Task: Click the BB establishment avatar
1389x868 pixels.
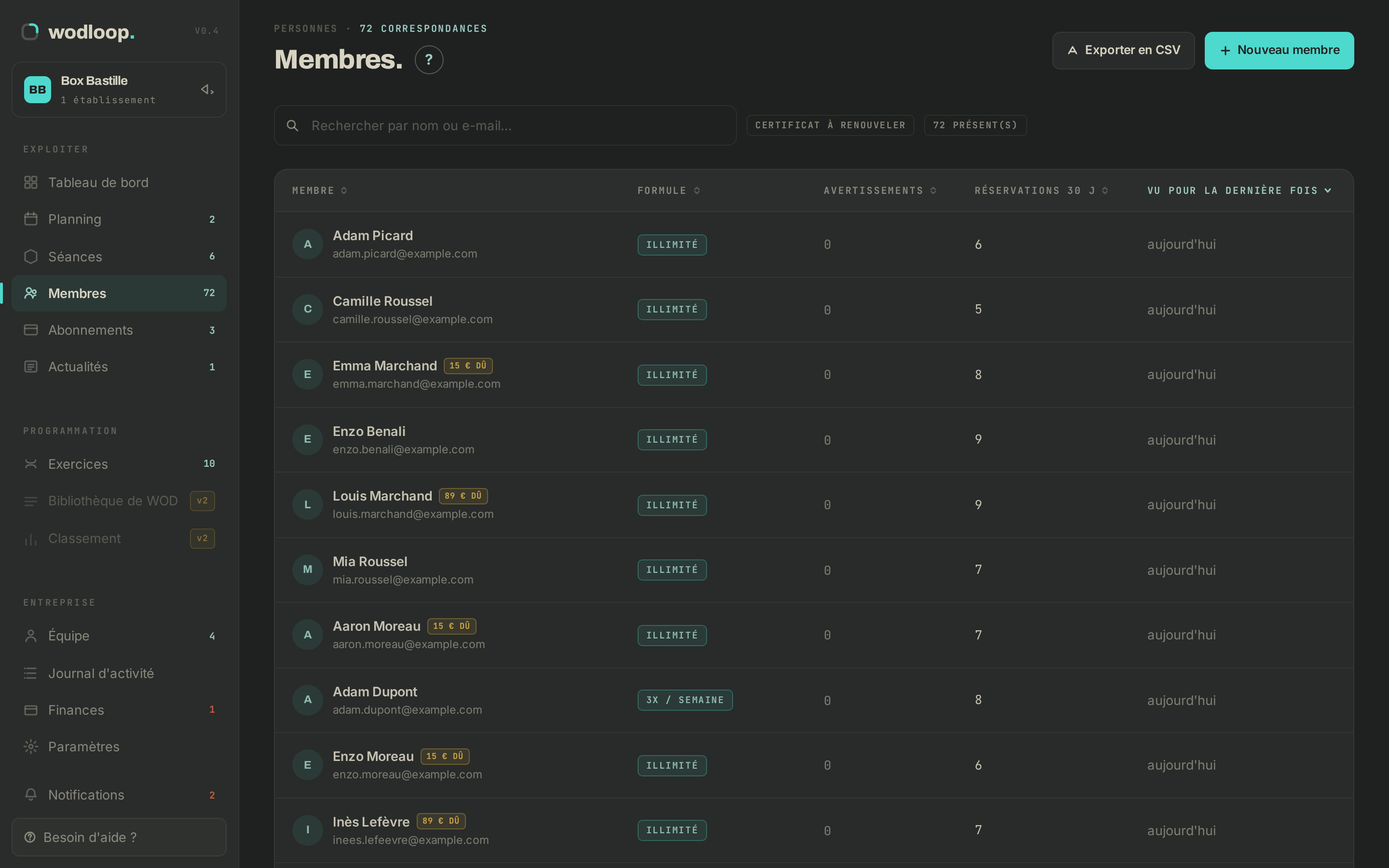Action: pos(37,90)
